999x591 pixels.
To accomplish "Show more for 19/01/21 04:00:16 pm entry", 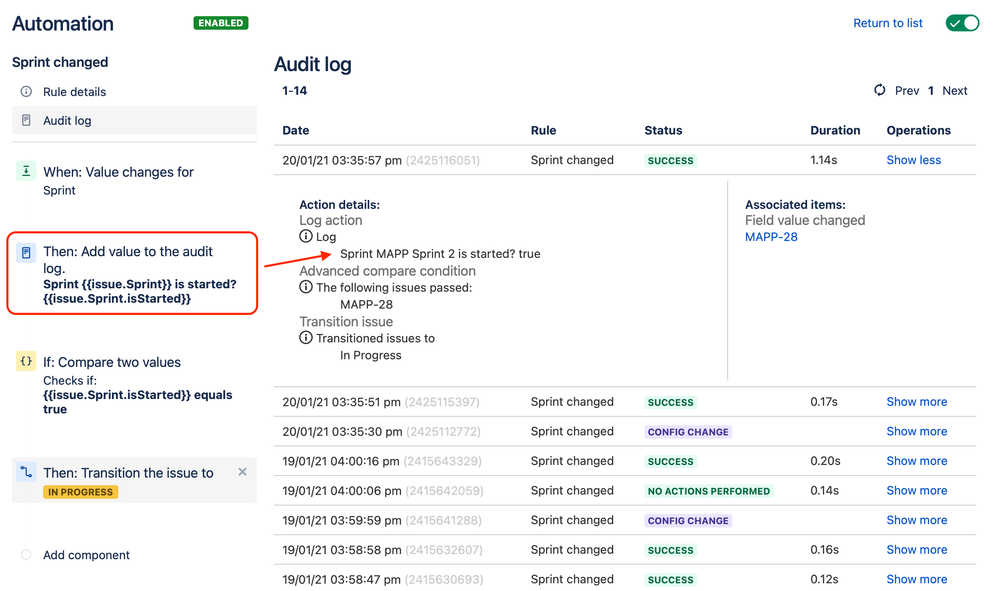I will tap(917, 461).
